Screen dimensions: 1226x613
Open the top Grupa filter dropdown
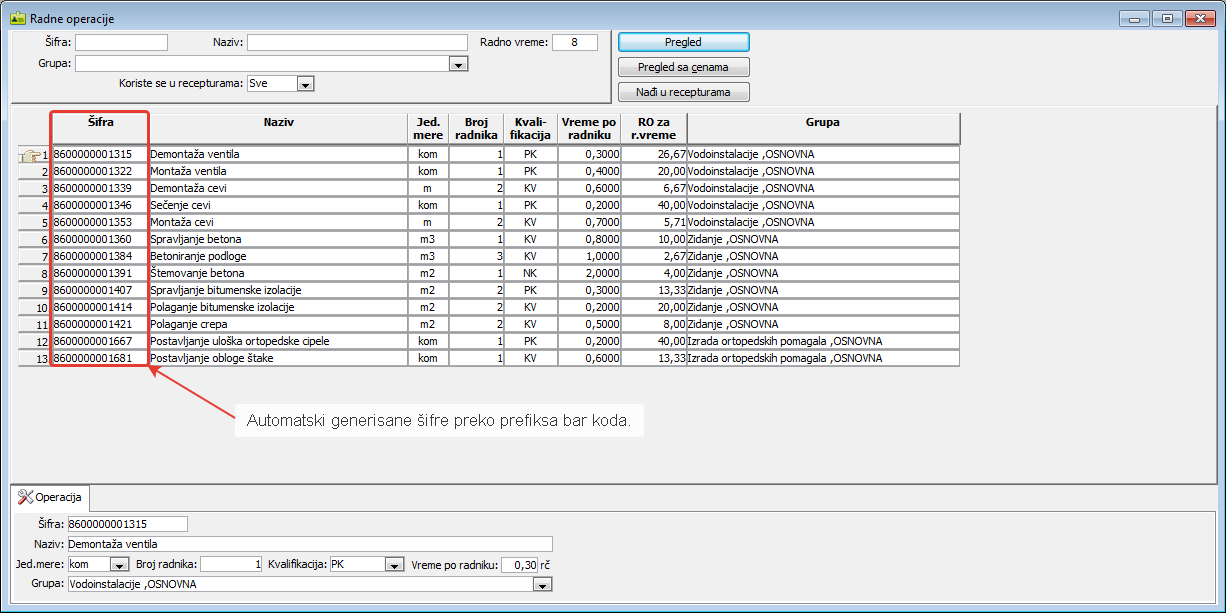459,64
